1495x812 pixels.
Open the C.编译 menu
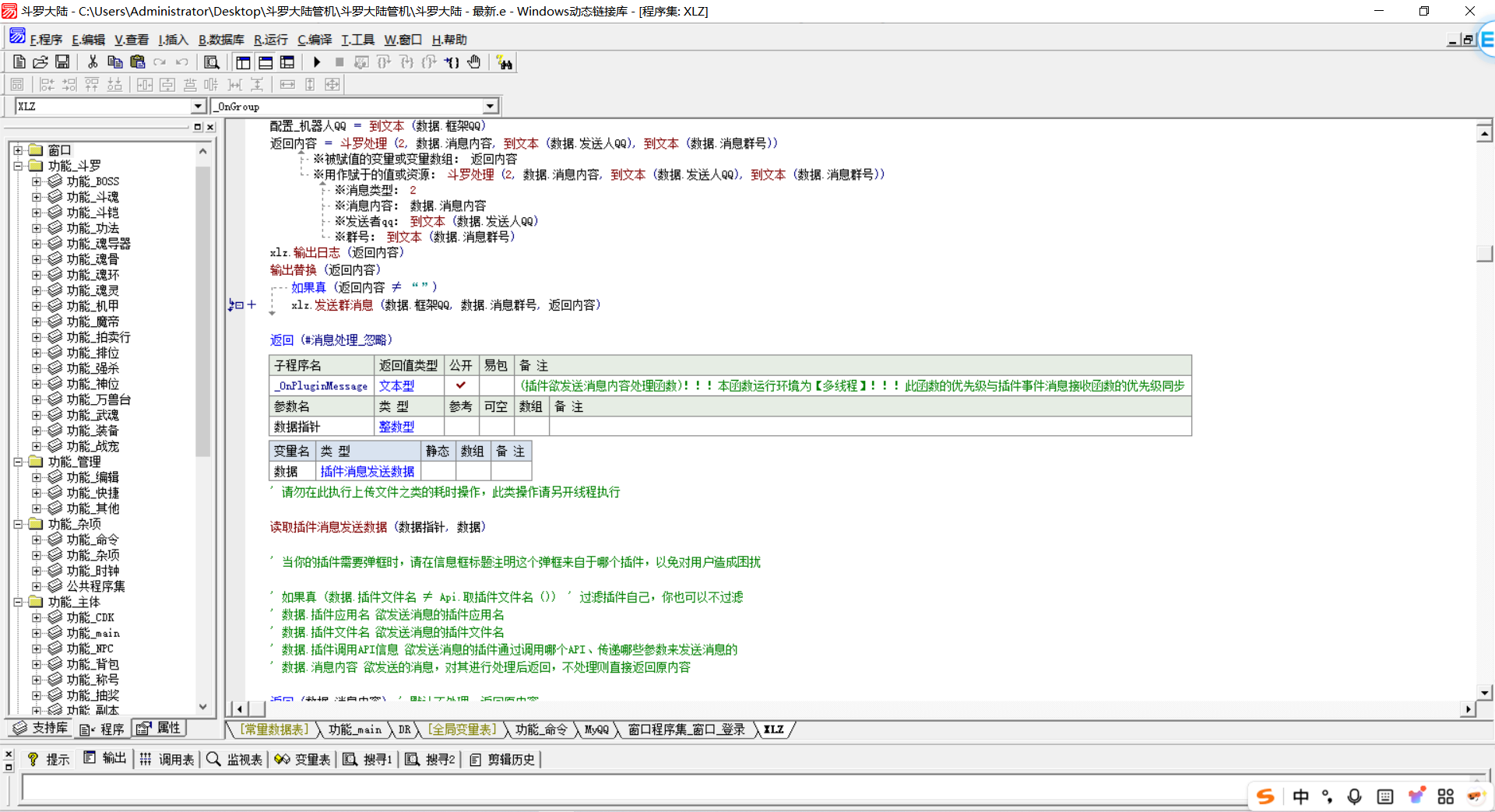315,40
